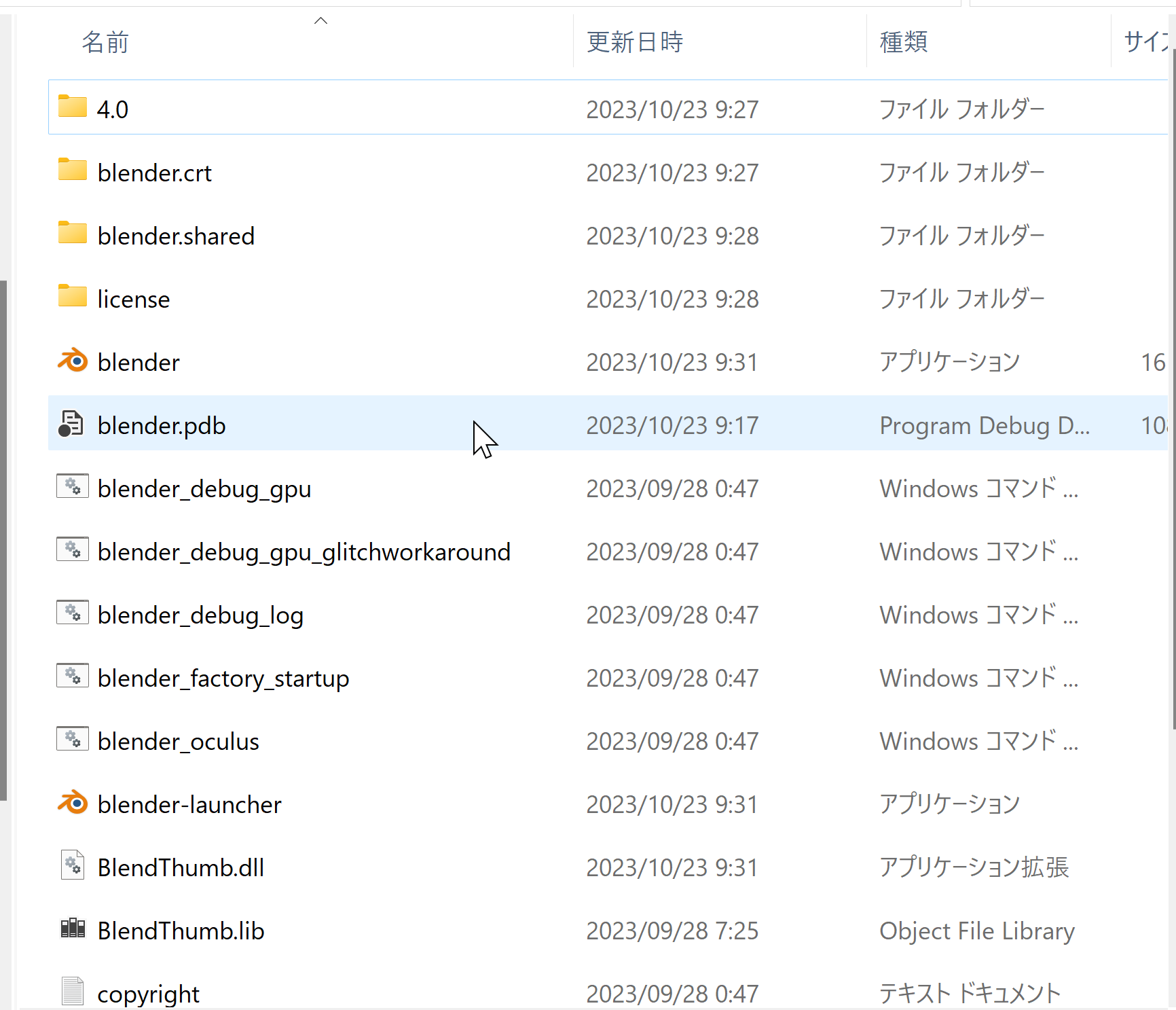1176x1010 pixels.
Task: Select the 4.0 folder name
Action: (x=113, y=109)
